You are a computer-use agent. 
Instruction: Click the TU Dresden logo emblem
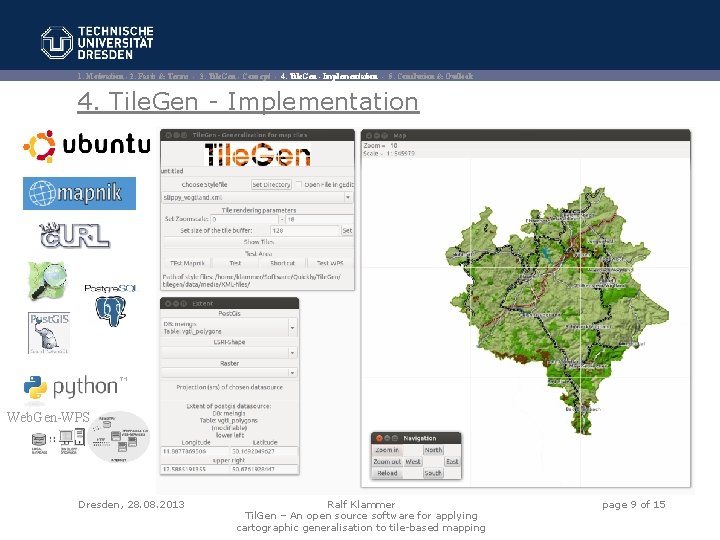coord(56,42)
